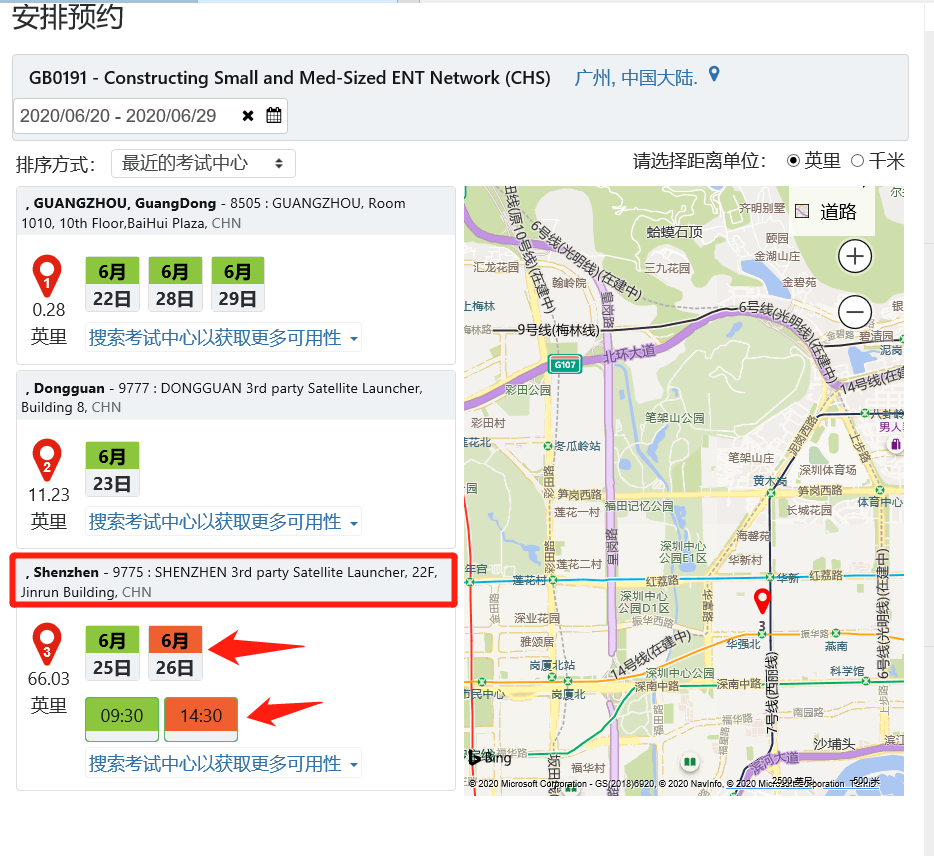Viewport: 934px width, 856px height.
Task: Select the 14:30 appointment time slot
Action: pyautogui.click(x=200, y=715)
